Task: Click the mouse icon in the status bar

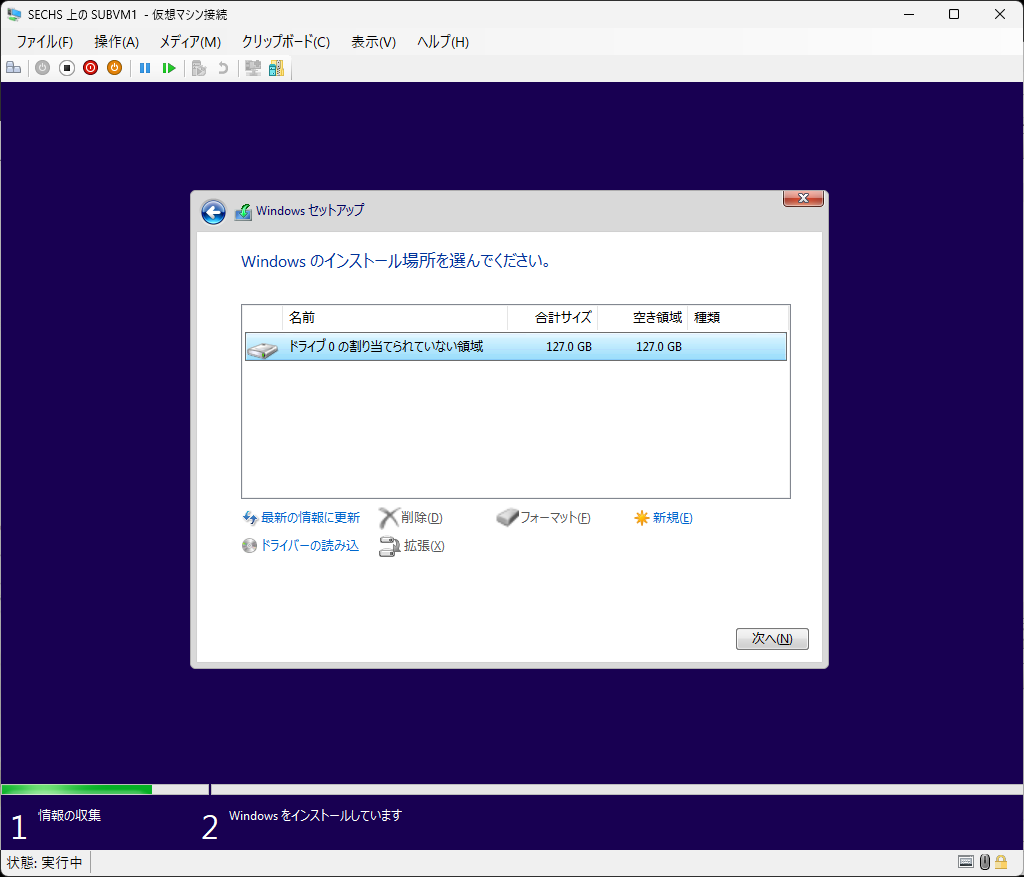Action: pos(985,862)
